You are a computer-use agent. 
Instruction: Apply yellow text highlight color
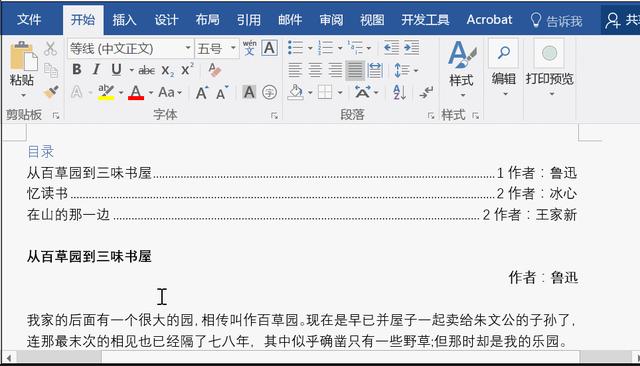(x=106, y=92)
